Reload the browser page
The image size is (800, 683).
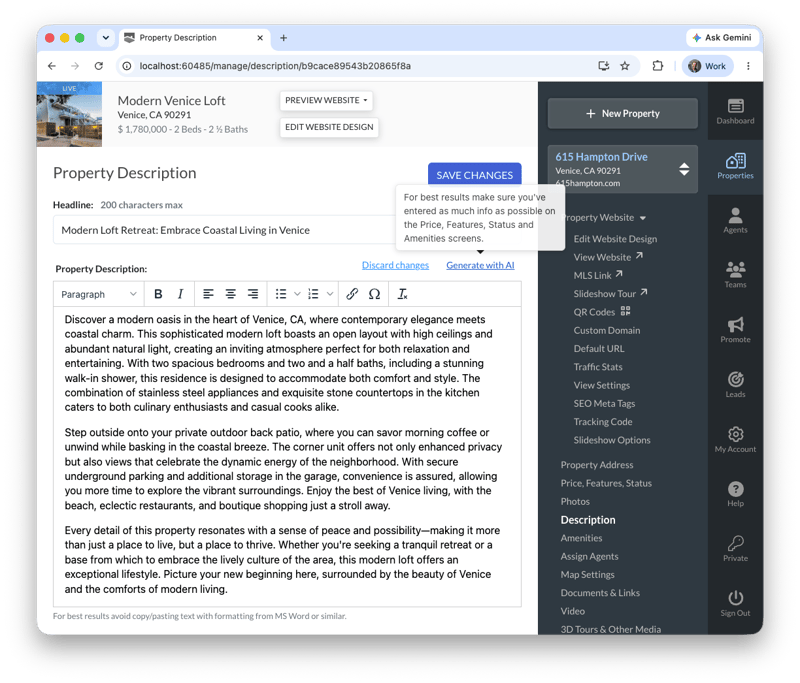[98, 66]
